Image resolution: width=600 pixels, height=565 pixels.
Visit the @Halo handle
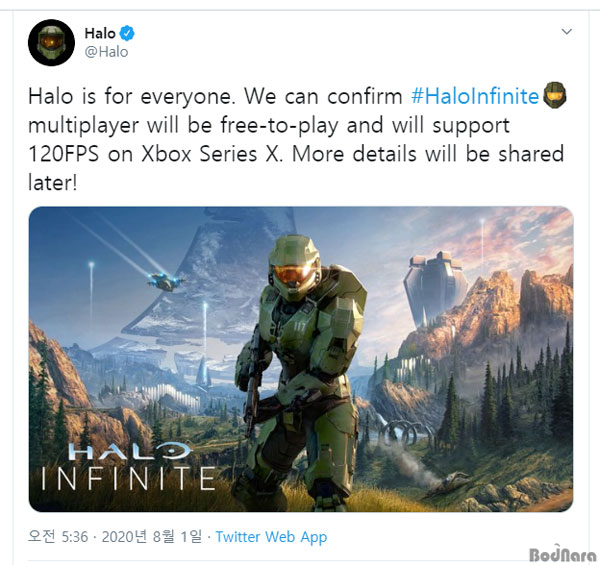[106, 52]
